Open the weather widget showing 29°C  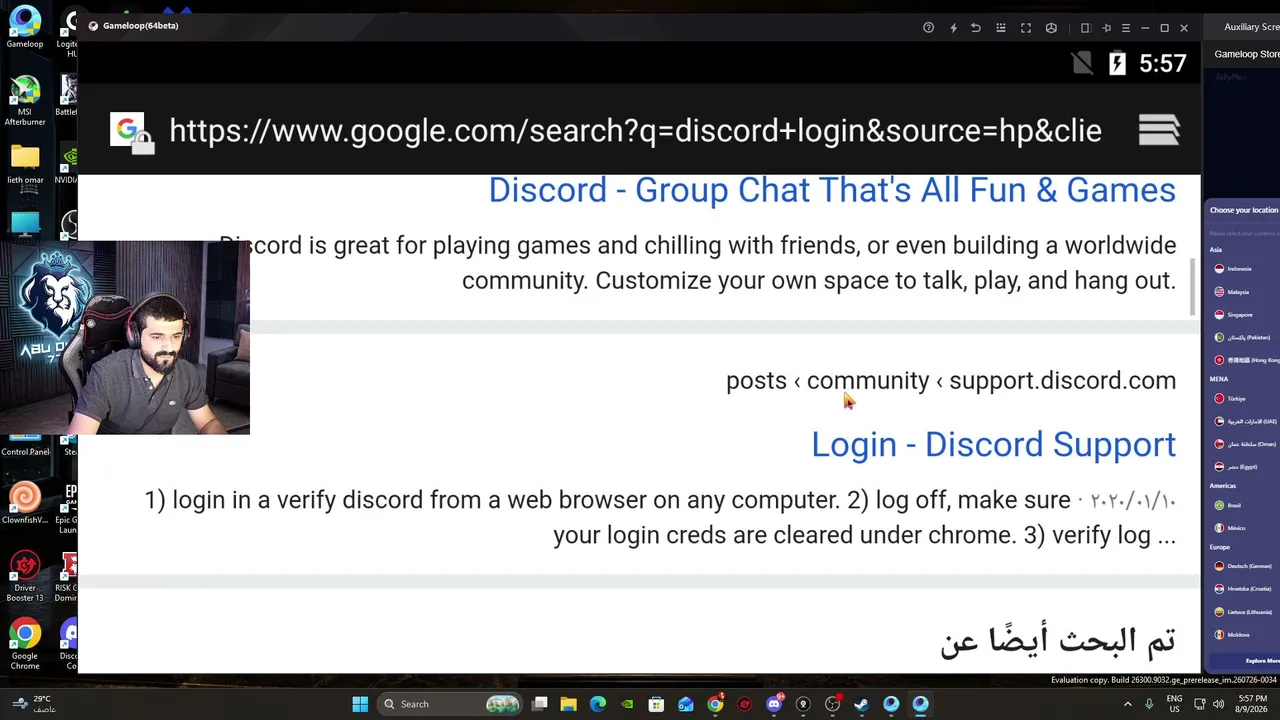click(x=32, y=704)
